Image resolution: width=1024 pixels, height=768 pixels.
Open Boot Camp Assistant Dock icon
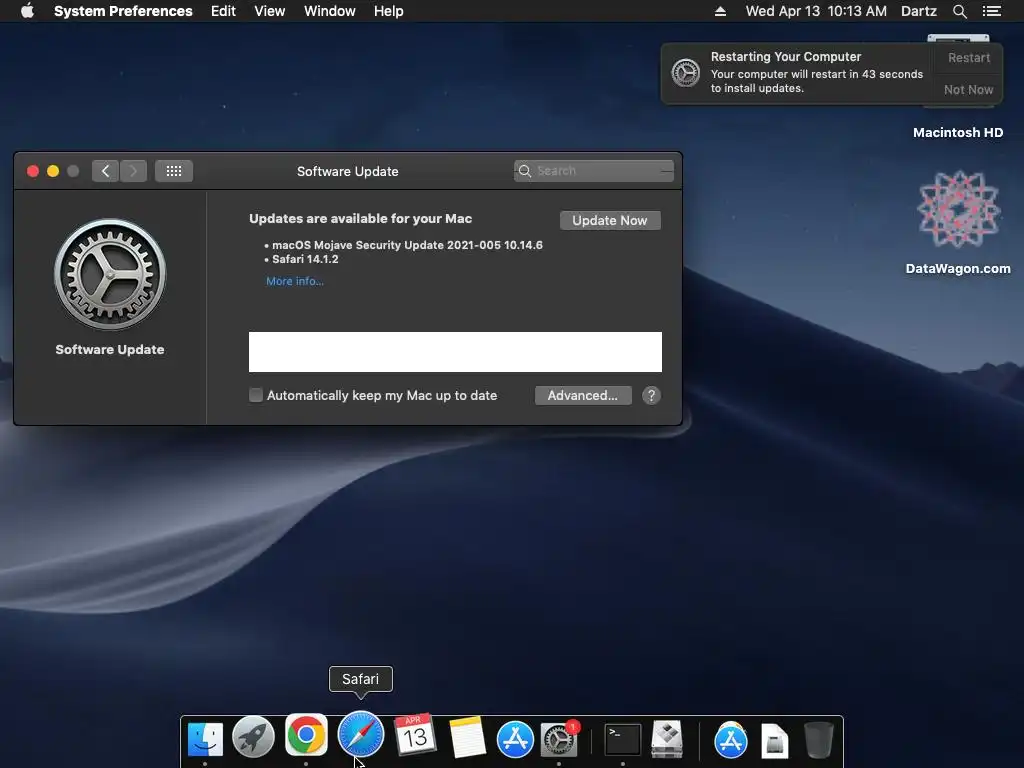click(x=667, y=739)
